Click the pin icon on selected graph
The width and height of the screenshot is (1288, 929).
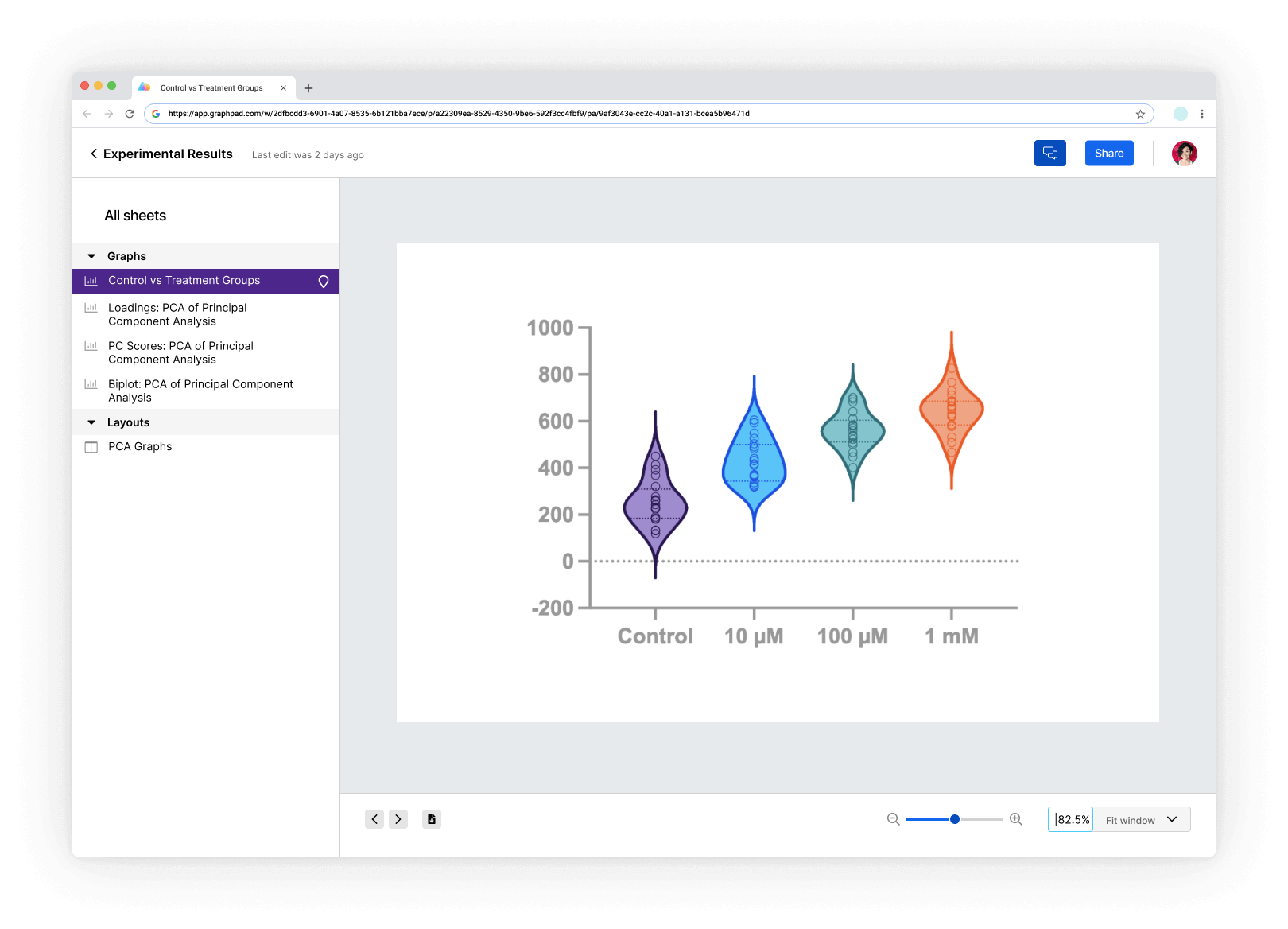(324, 282)
